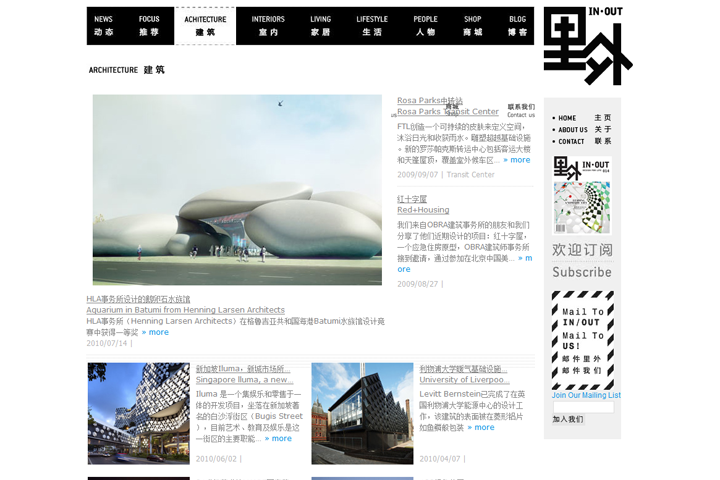Open the People section in the menu
720x480 pixels.
tap(426, 25)
